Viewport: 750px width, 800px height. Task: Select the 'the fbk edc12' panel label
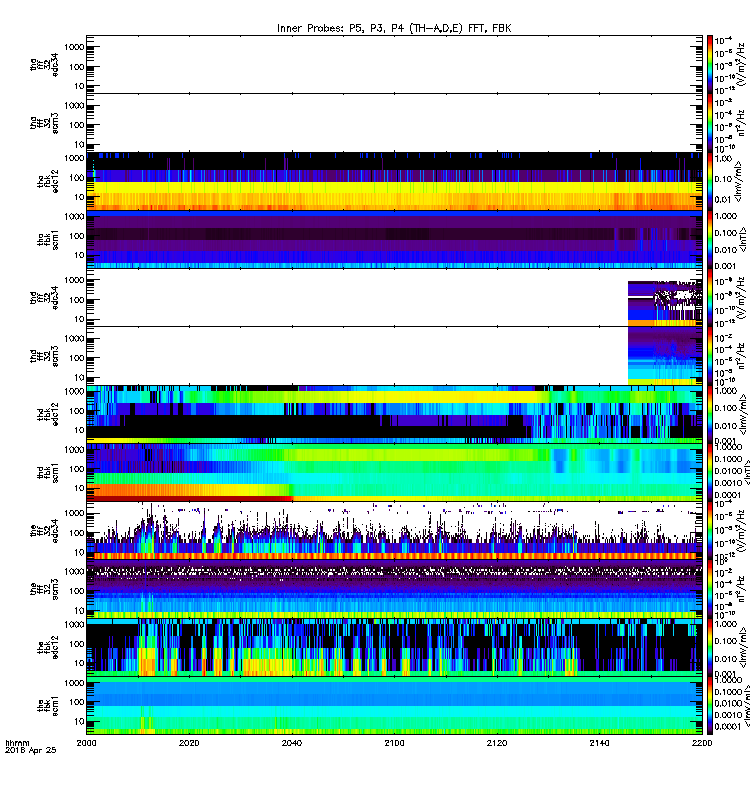point(48,647)
